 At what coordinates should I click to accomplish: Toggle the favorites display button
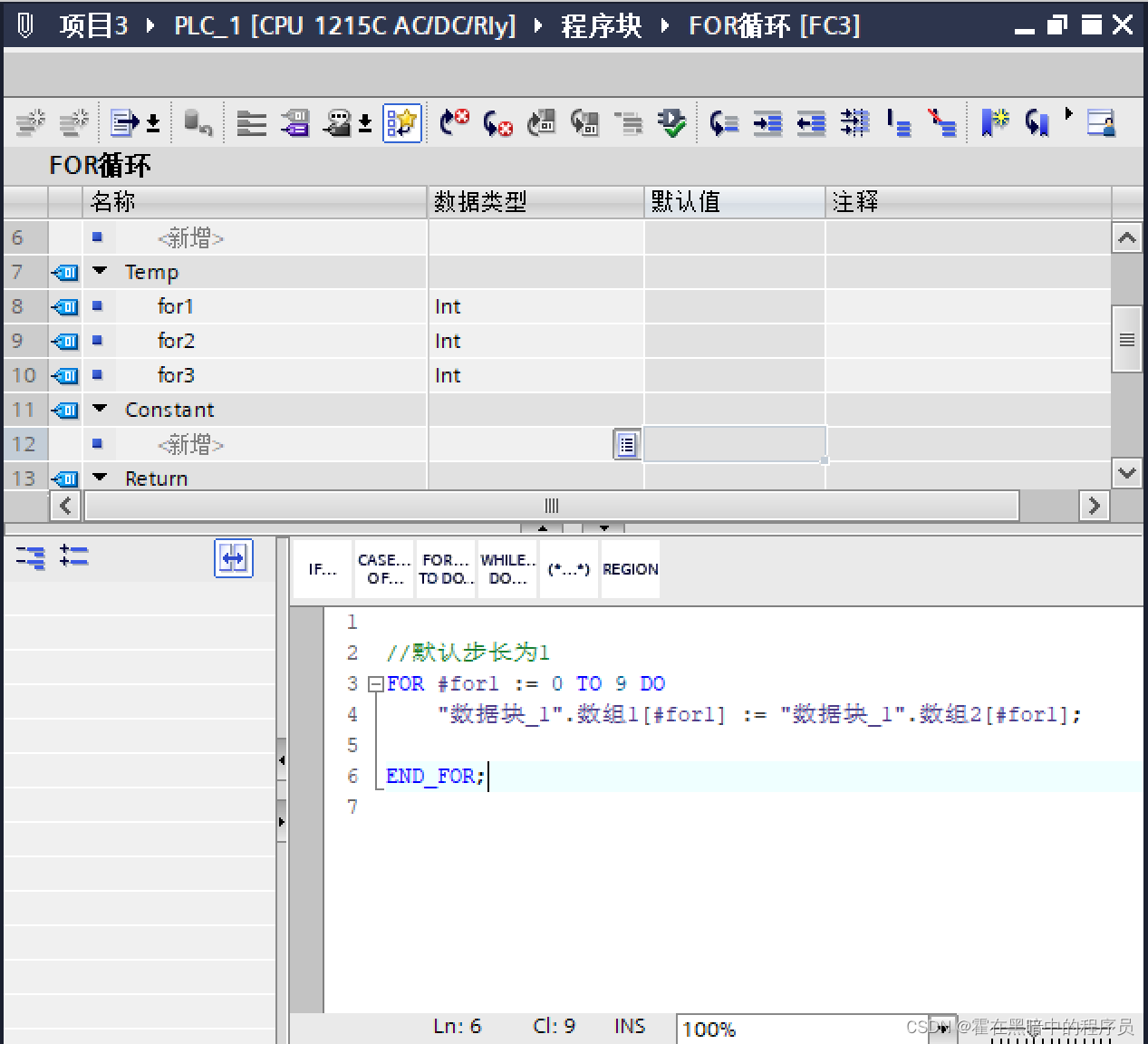(x=402, y=122)
